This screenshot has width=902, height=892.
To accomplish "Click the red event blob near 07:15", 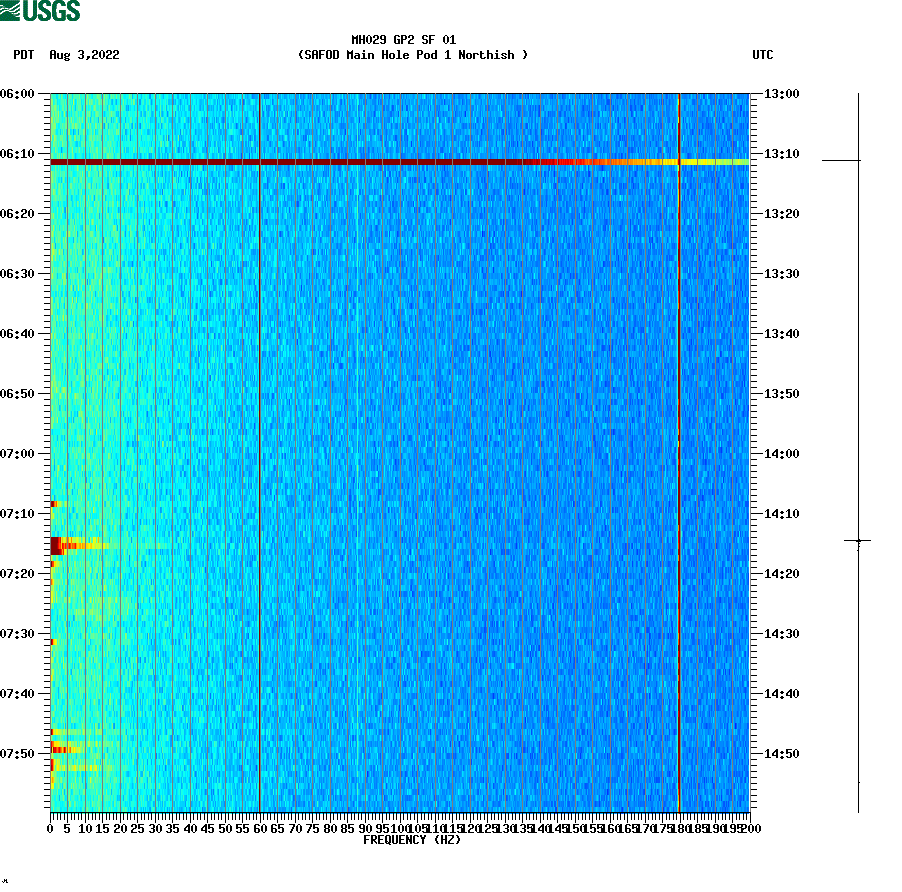I will tap(57, 547).
